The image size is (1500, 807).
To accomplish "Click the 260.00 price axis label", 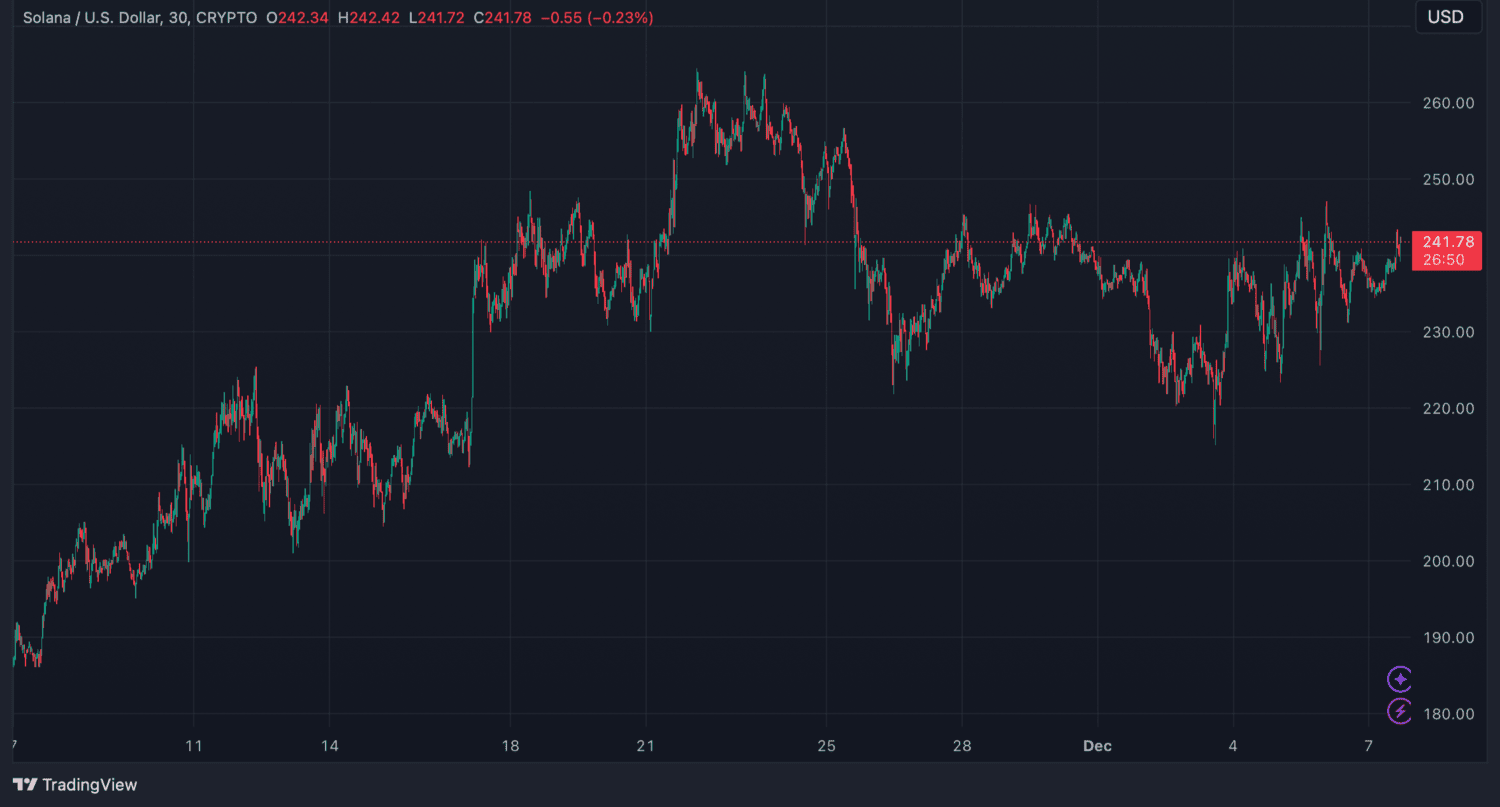I will (1446, 103).
